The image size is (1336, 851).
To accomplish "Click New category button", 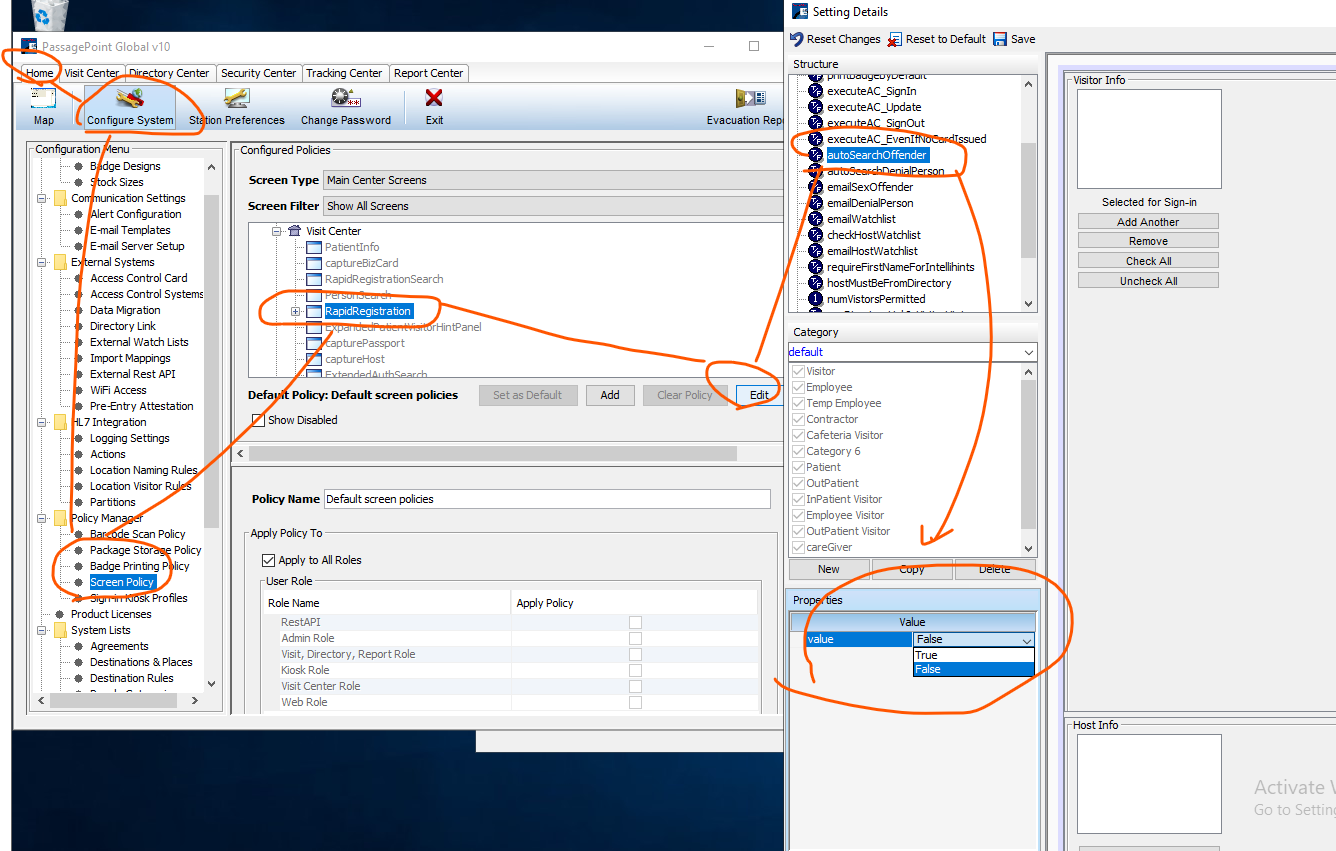I will click(x=829, y=569).
